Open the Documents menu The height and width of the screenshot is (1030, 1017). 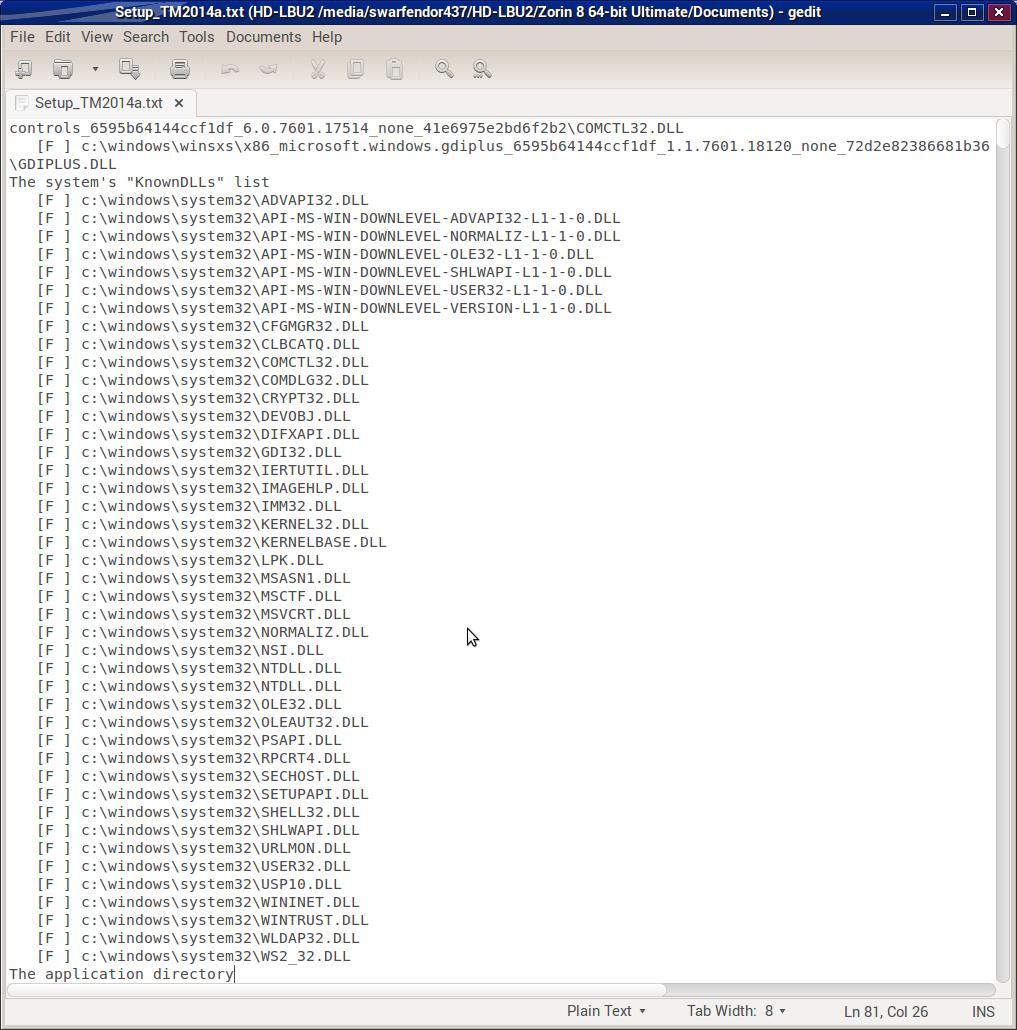point(263,37)
